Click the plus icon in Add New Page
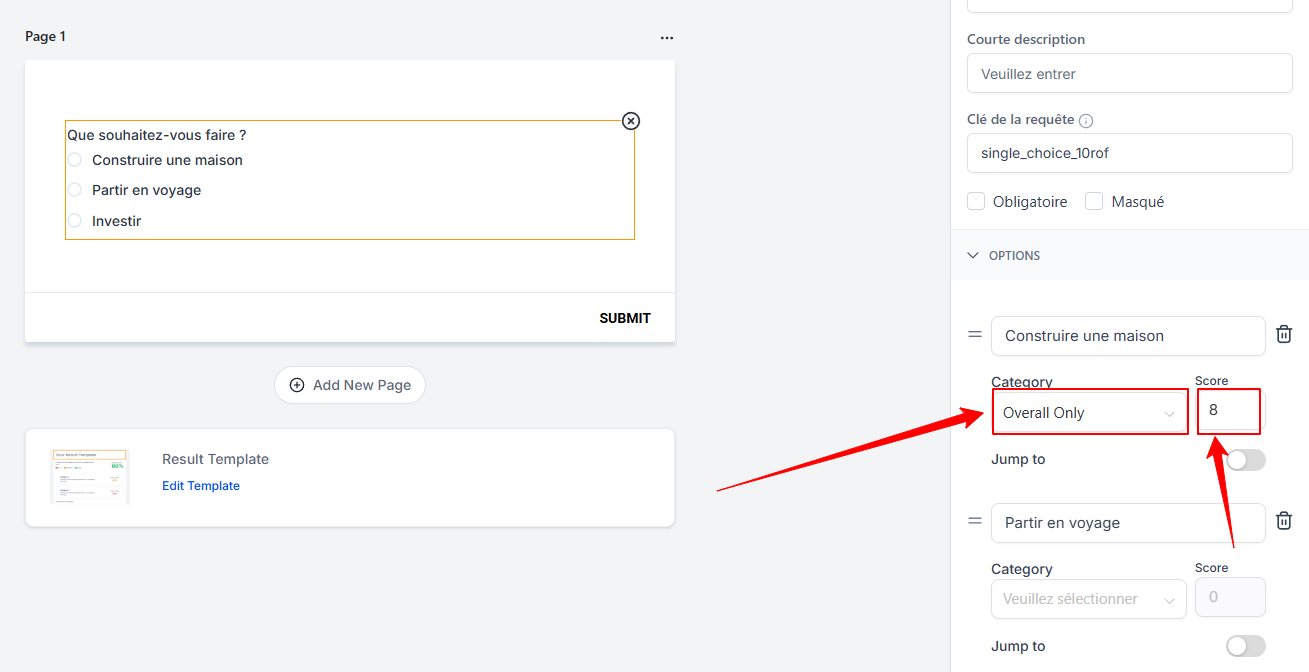Viewport: 1309px width, 672px height. [297, 385]
